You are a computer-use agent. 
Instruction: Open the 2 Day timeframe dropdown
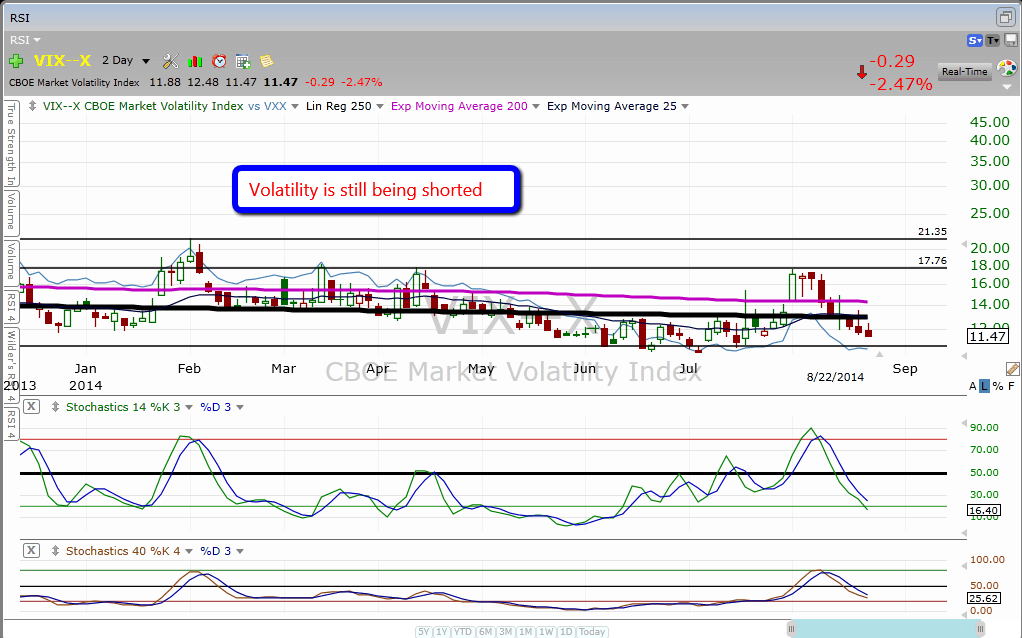[126, 61]
